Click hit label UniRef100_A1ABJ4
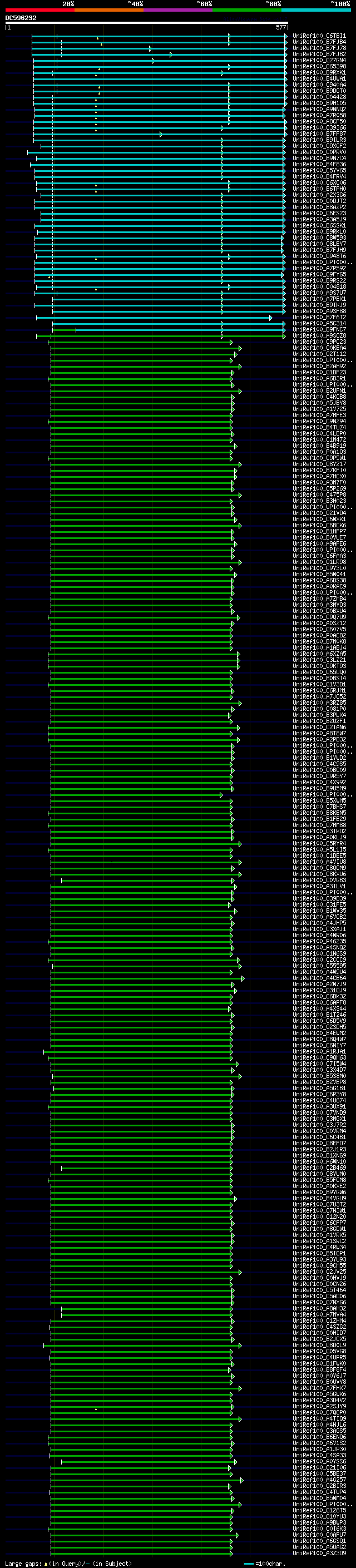 [x=319, y=647]
